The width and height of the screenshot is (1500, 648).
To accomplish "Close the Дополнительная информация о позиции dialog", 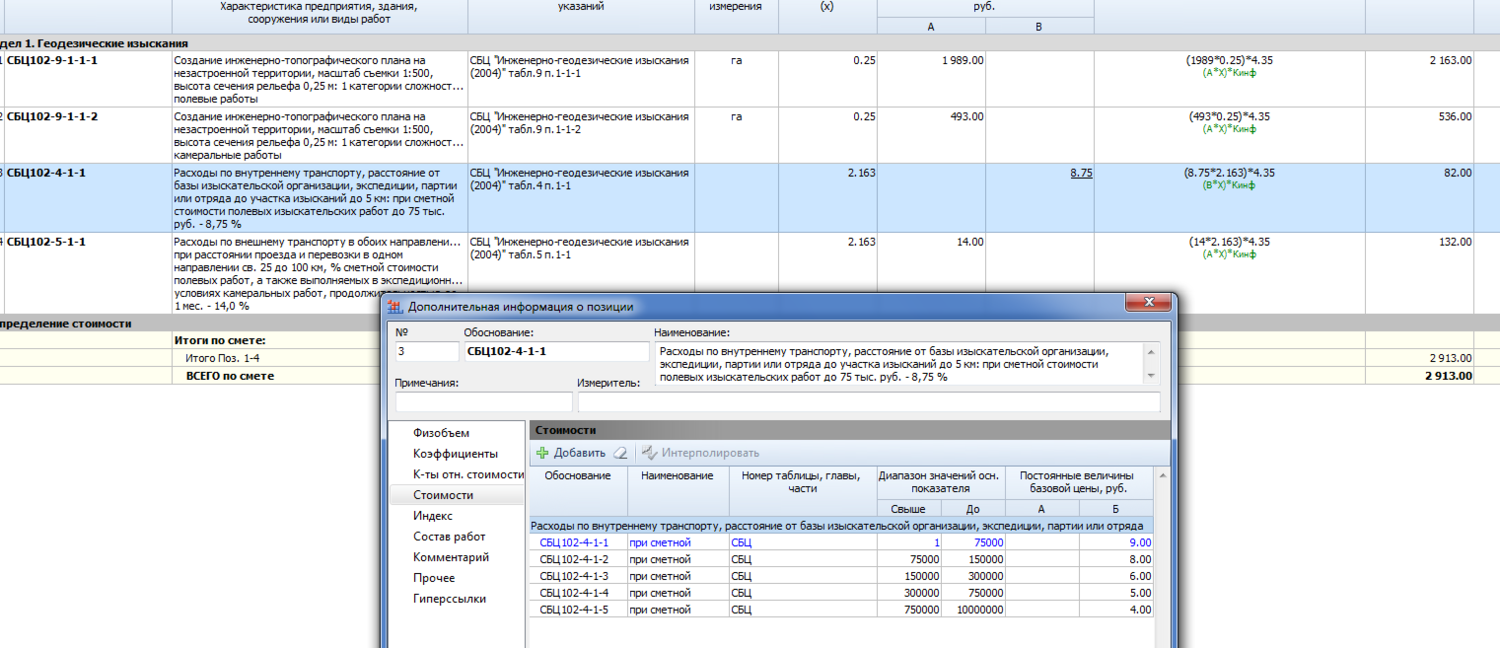I will 1148,303.
